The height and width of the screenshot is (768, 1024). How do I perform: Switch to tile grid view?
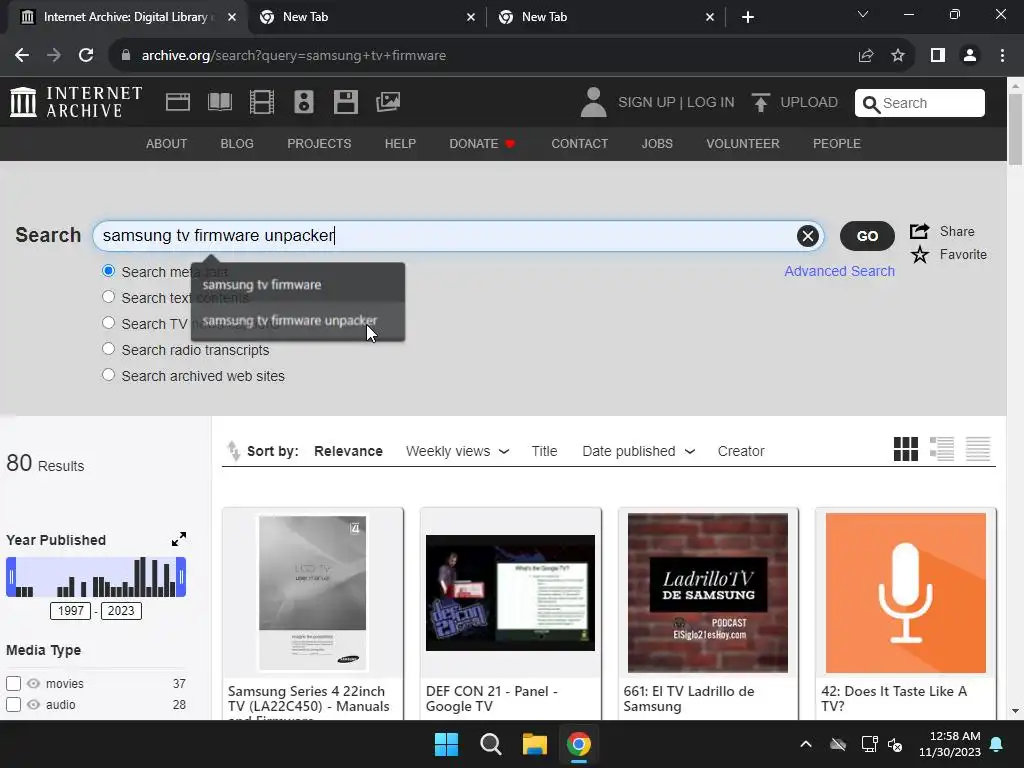click(x=906, y=449)
